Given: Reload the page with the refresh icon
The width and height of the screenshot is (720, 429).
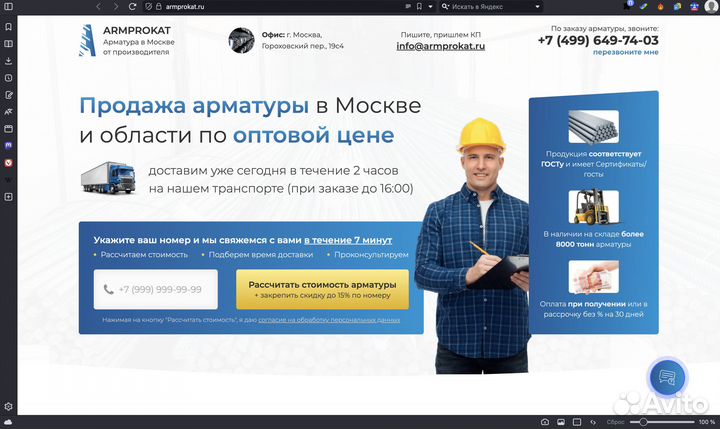Looking at the screenshot, I should click(132, 6).
